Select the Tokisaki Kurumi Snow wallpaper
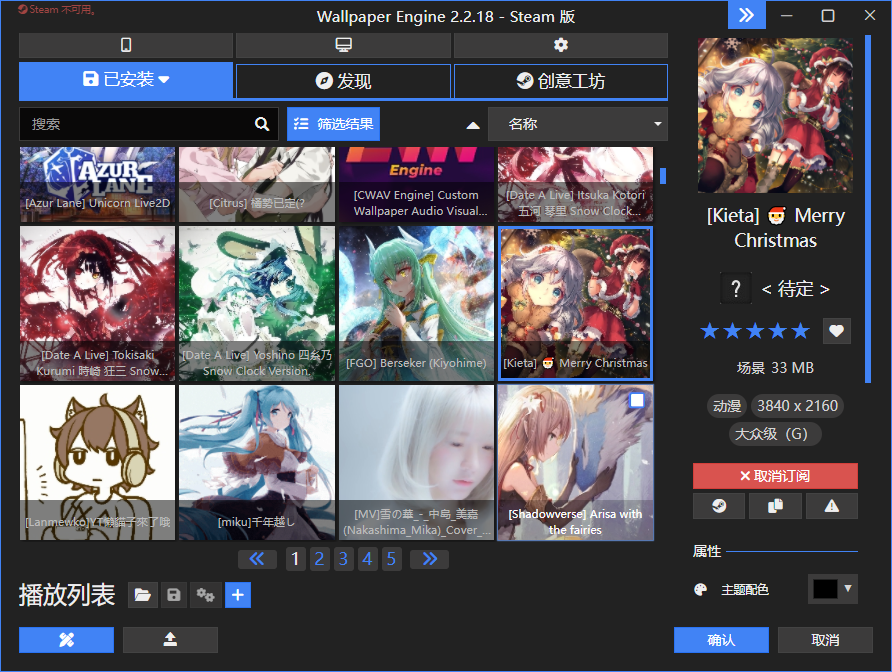Viewport: 892px width, 672px height. coord(97,304)
